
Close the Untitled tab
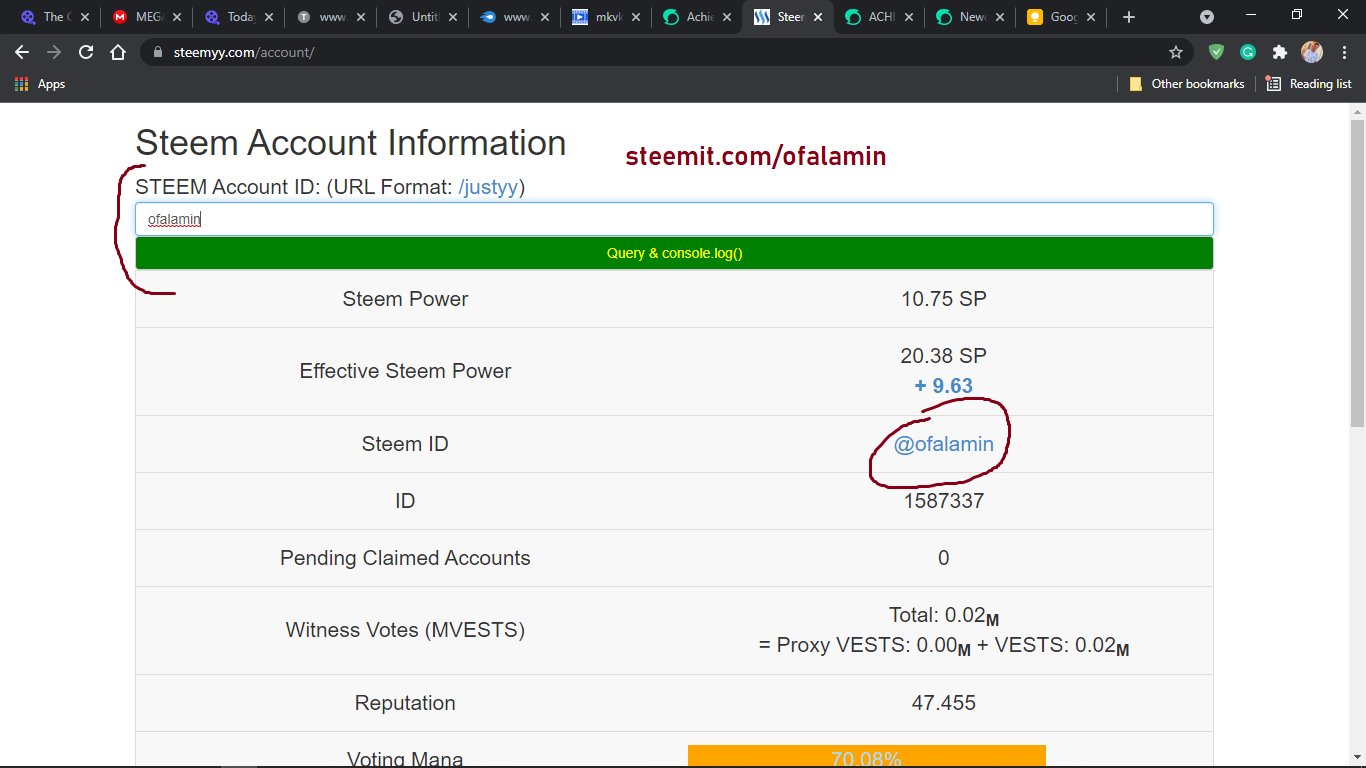[x=452, y=17]
